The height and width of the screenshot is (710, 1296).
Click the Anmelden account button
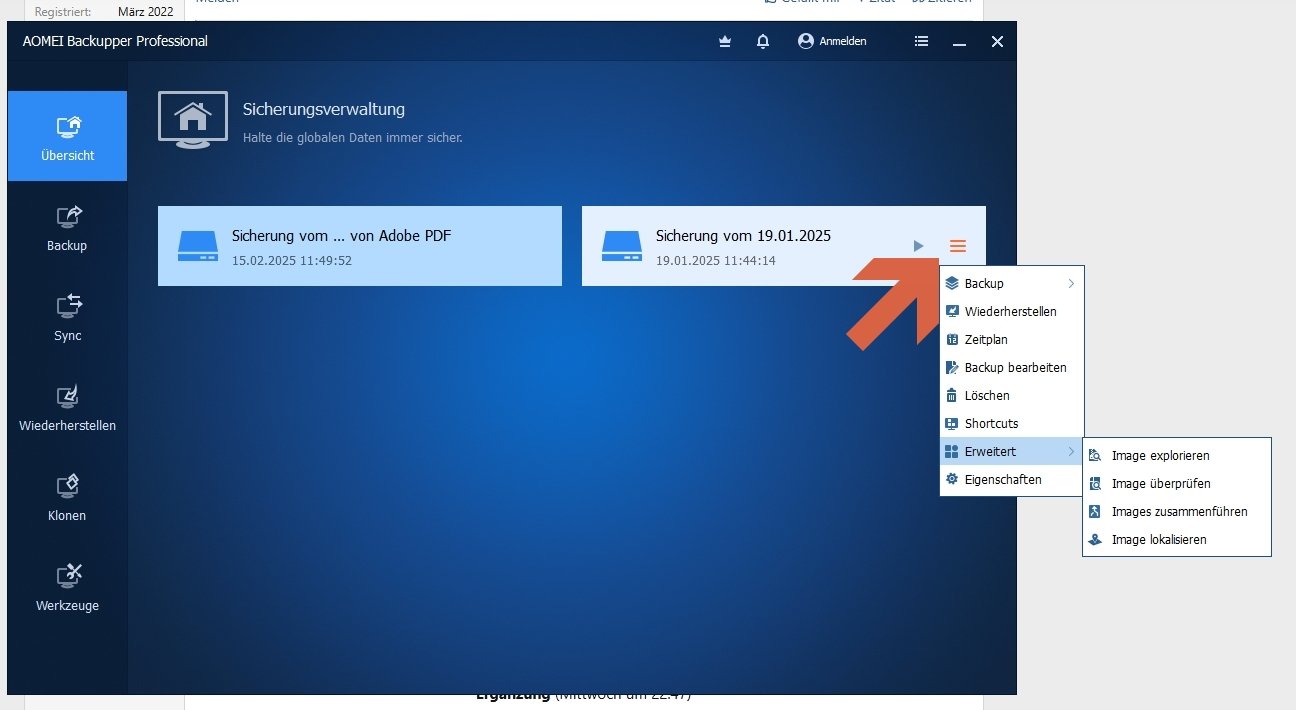[x=832, y=41]
